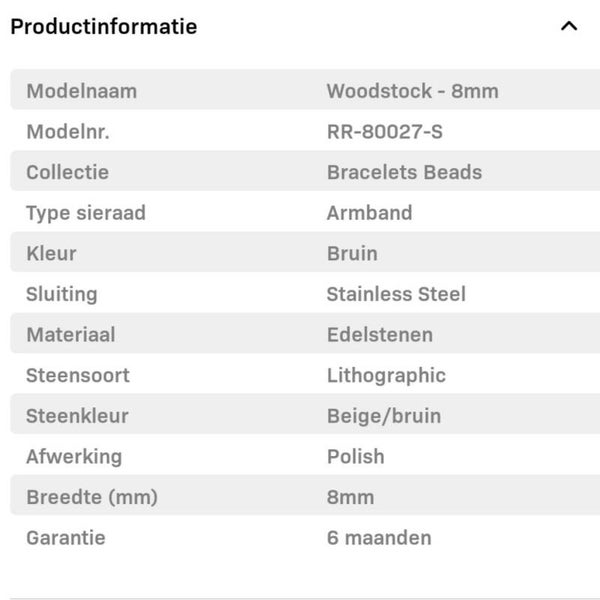Click the Polish finish value
The image size is (600, 600).
[355, 456]
